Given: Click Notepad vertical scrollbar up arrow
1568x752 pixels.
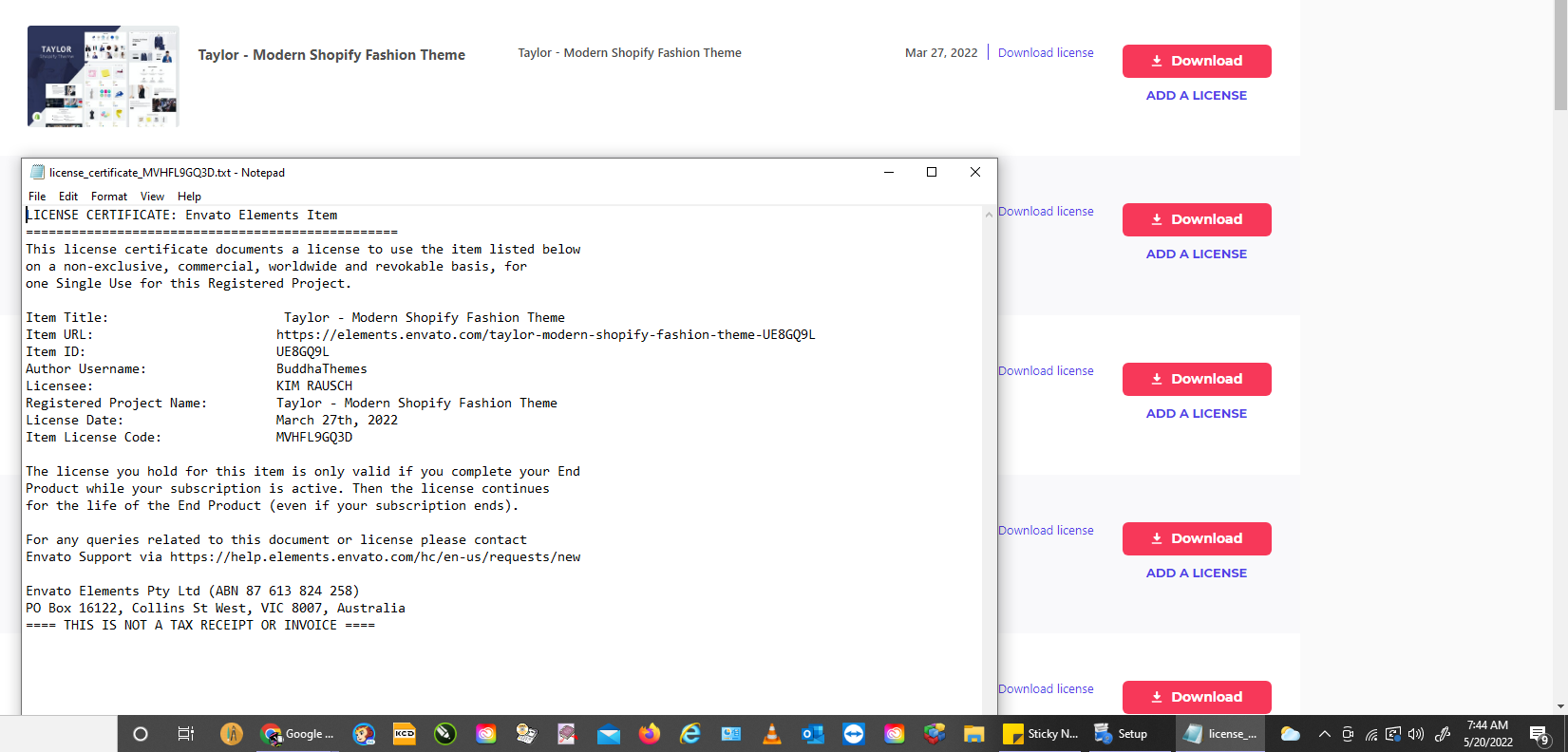Looking at the screenshot, I should tap(989, 215).
